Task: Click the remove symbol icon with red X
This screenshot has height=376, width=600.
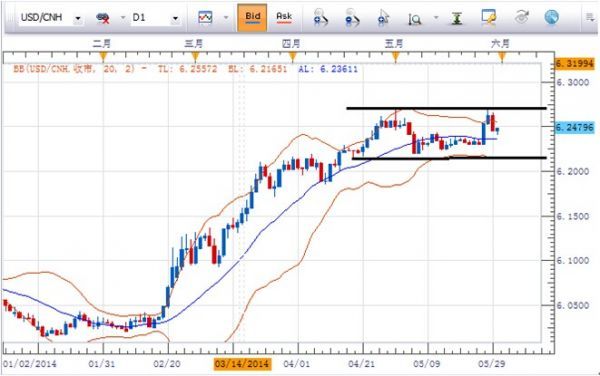Action: 103,18
